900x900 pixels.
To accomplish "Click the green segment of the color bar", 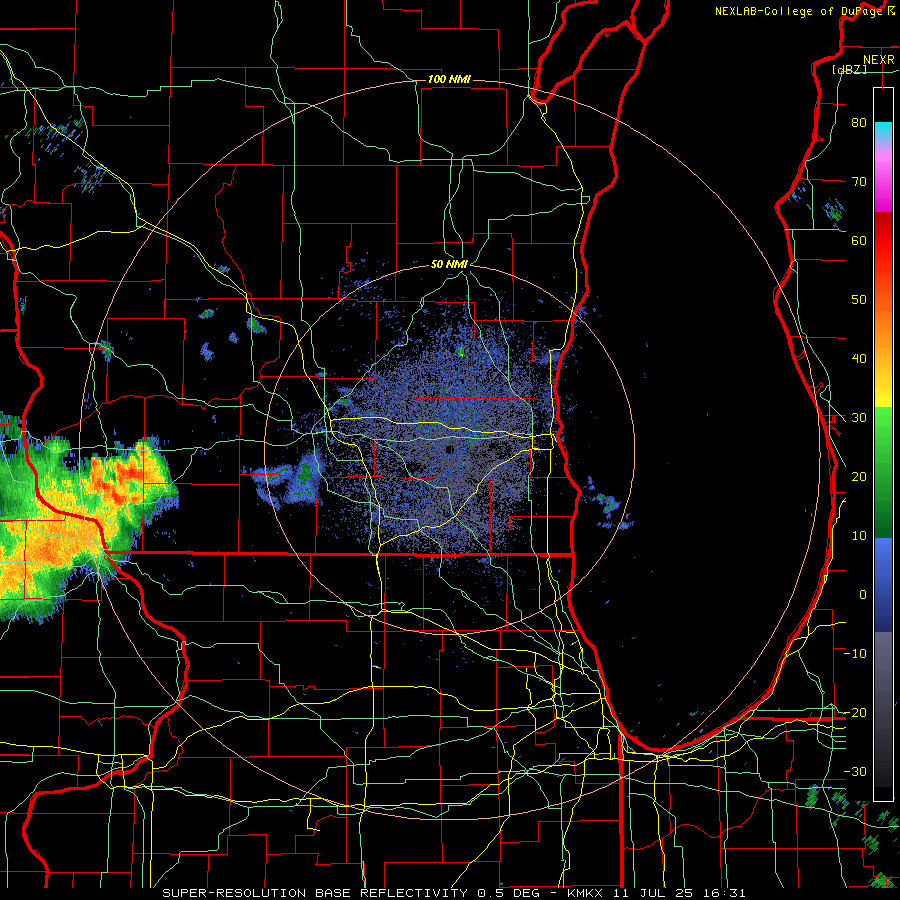I will pos(883,472).
